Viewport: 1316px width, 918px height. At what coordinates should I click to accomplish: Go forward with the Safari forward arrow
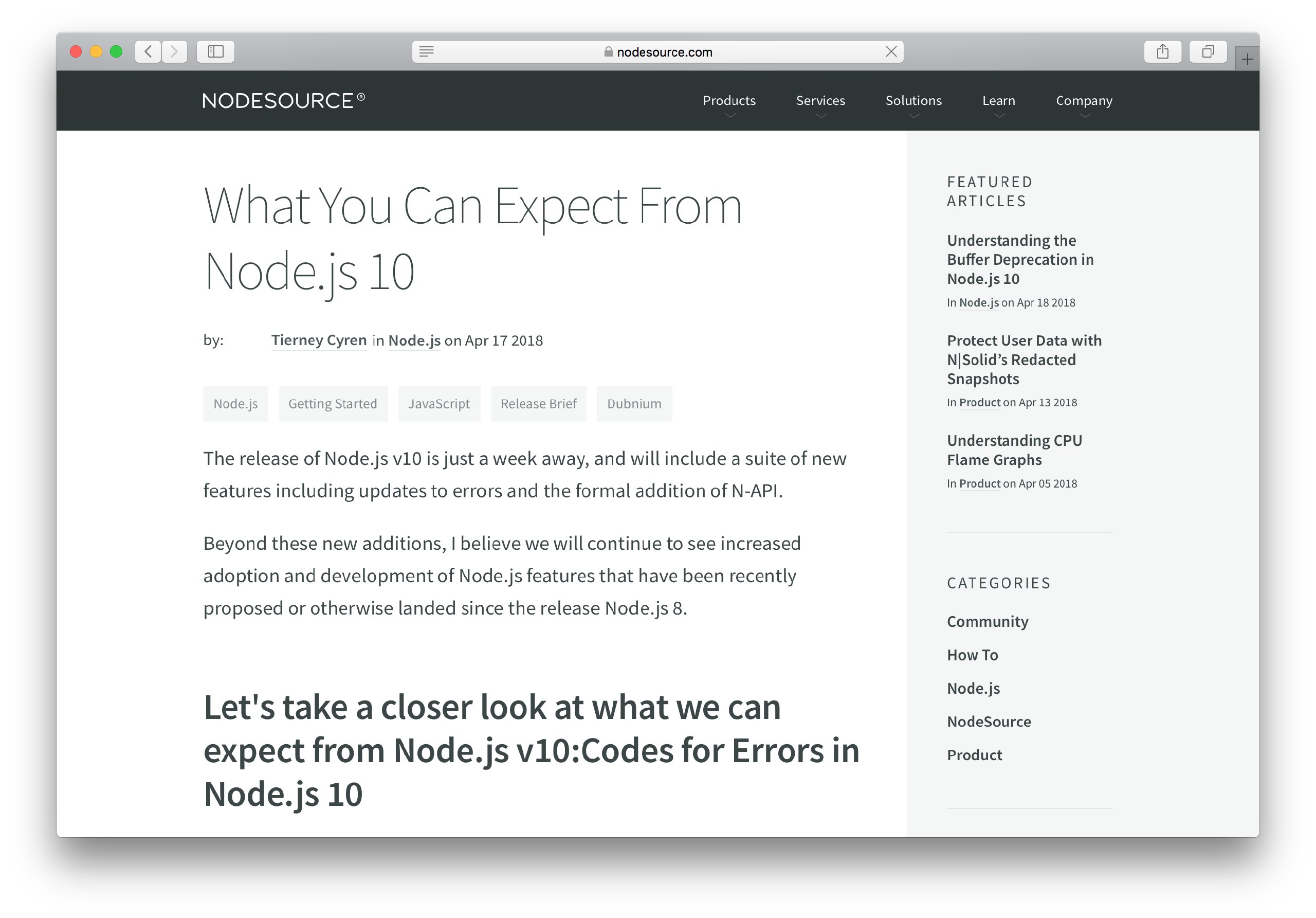point(174,51)
